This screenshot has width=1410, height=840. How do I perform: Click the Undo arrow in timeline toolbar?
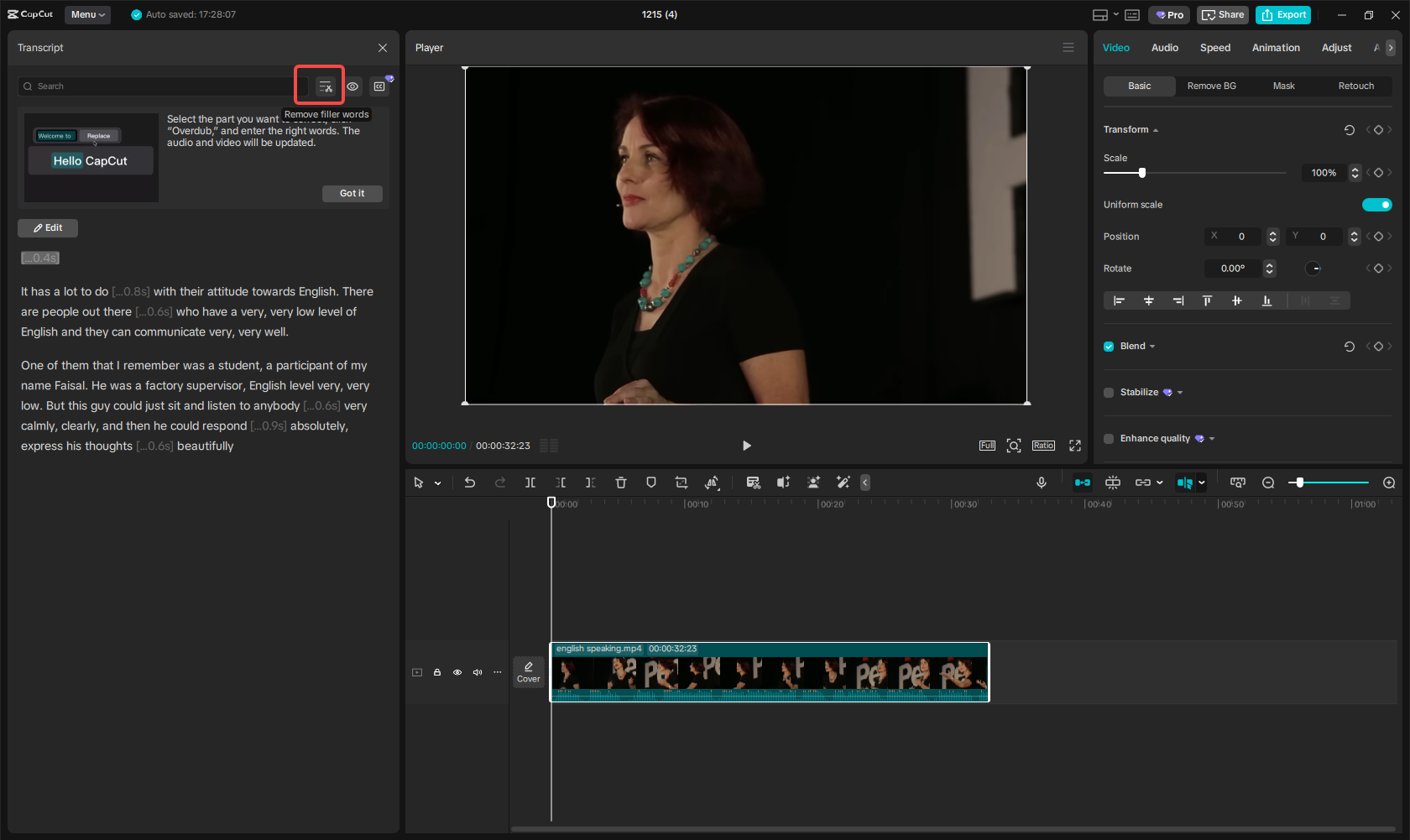click(x=470, y=483)
